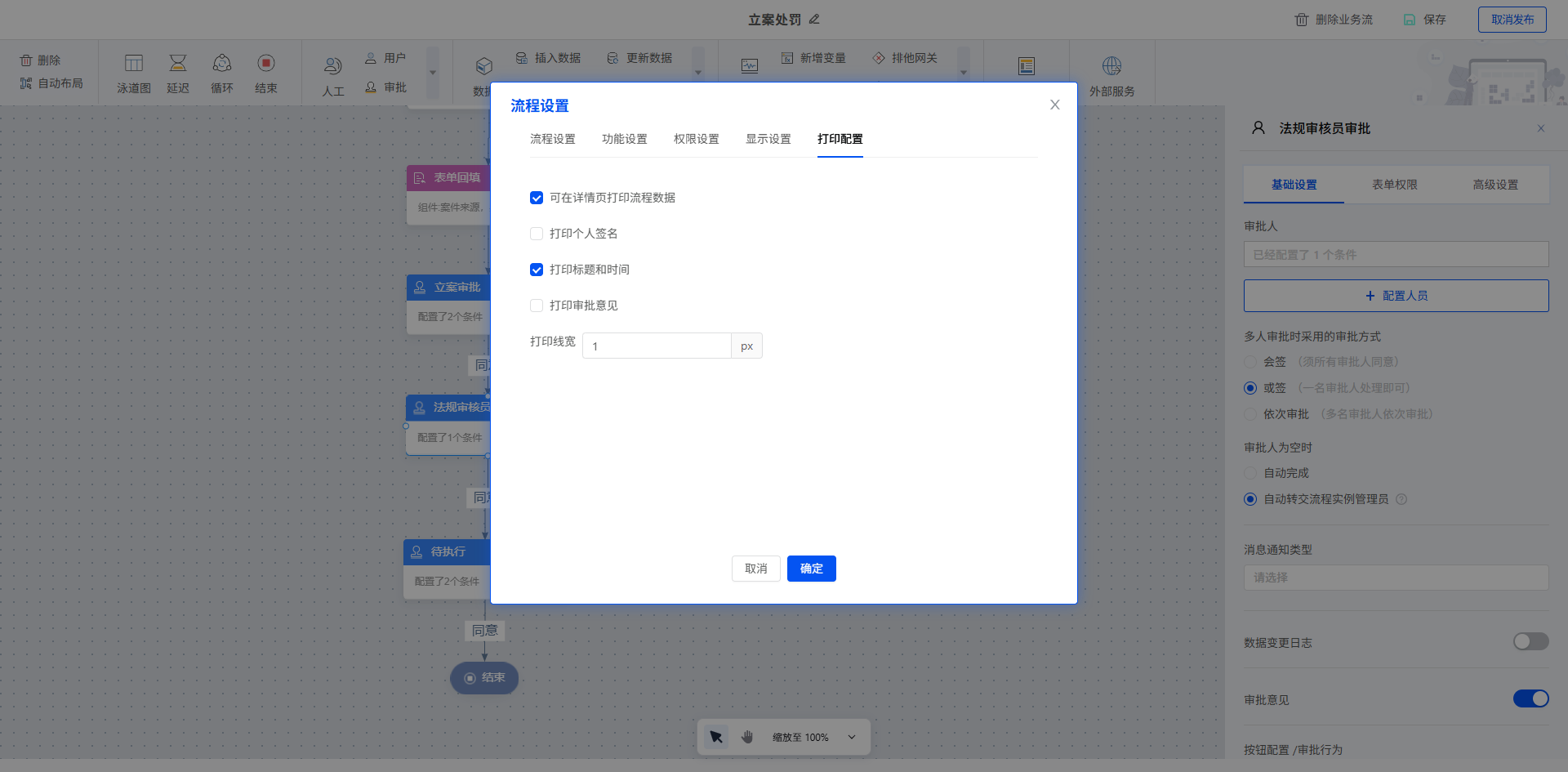Viewport: 1568px width, 772px height.
Task: Click the cancel button in dialog
Action: [x=755, y=569]
